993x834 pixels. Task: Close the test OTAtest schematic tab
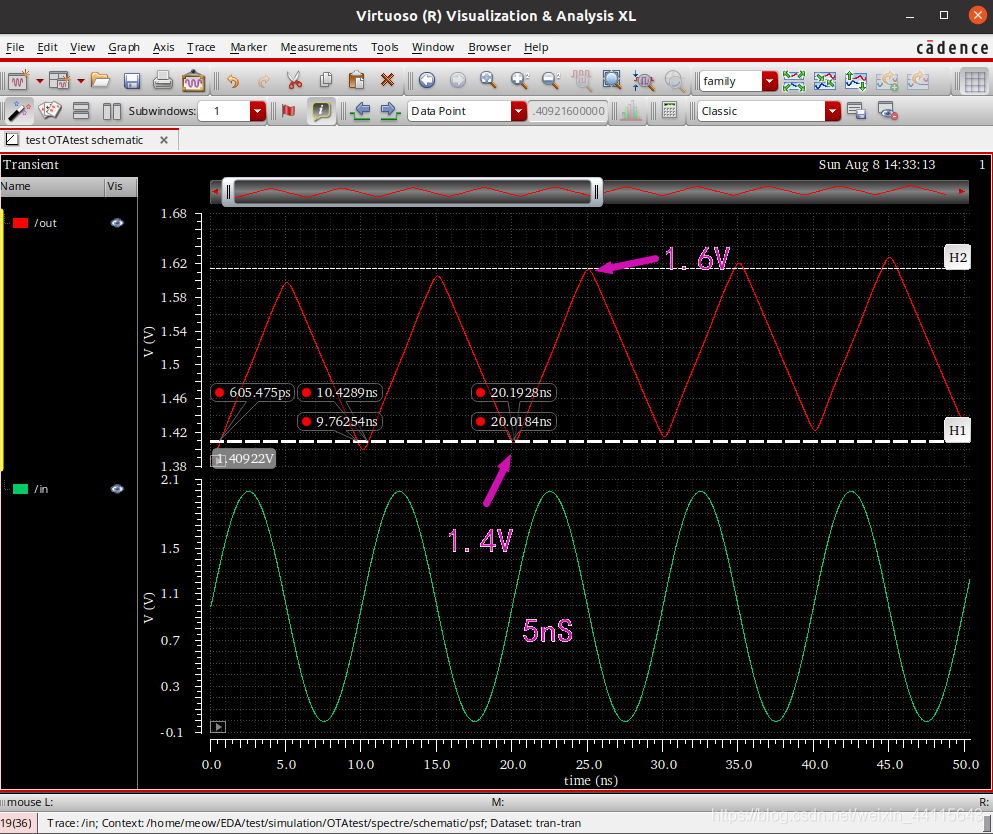coord(164,140)
